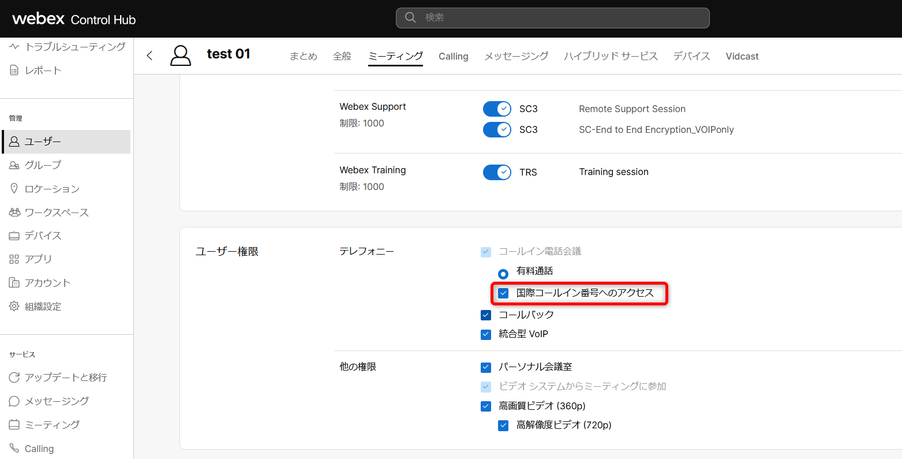Uncheck the パーソナル会議室 checkbox

(x=486, y=367)
